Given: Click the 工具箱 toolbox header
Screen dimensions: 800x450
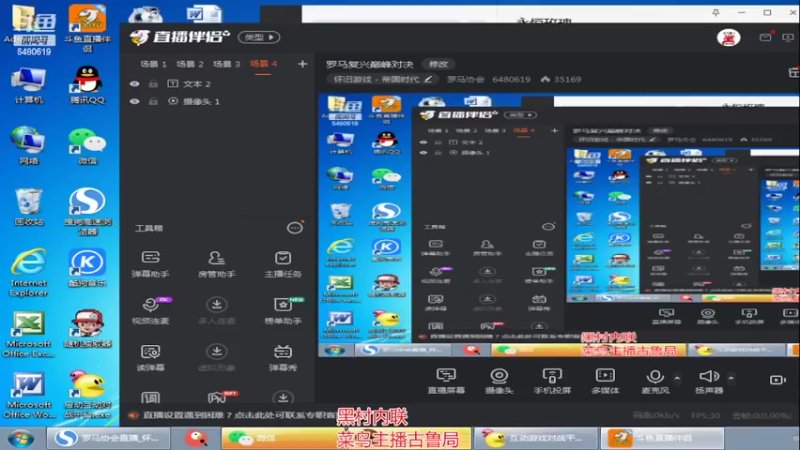Looking at the screenshot, I should pos(149,228).
